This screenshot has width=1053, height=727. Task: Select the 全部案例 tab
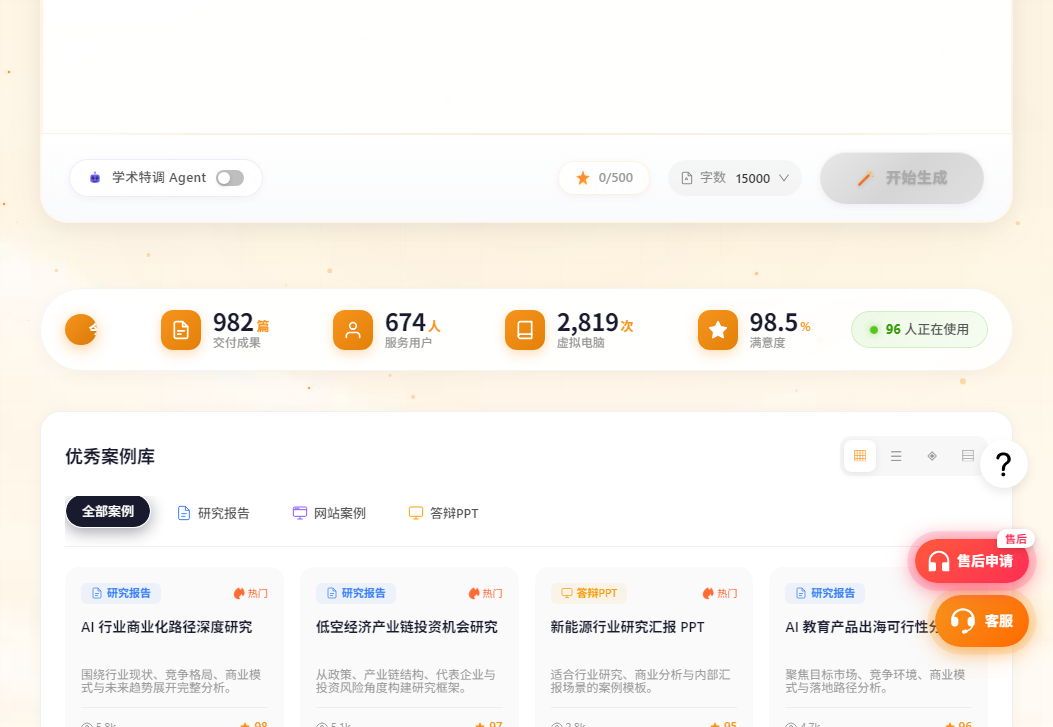click(108, 512)
